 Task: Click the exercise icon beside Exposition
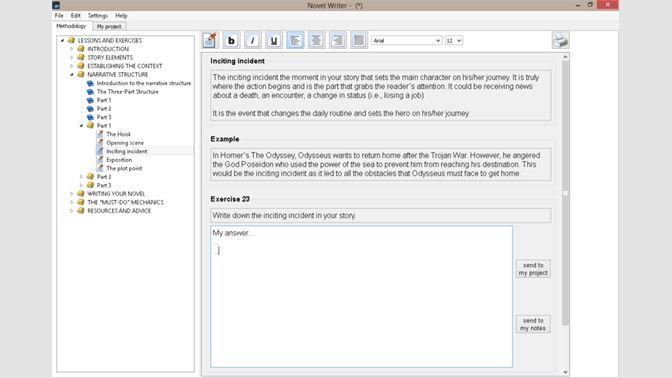[x=100, y=160]
